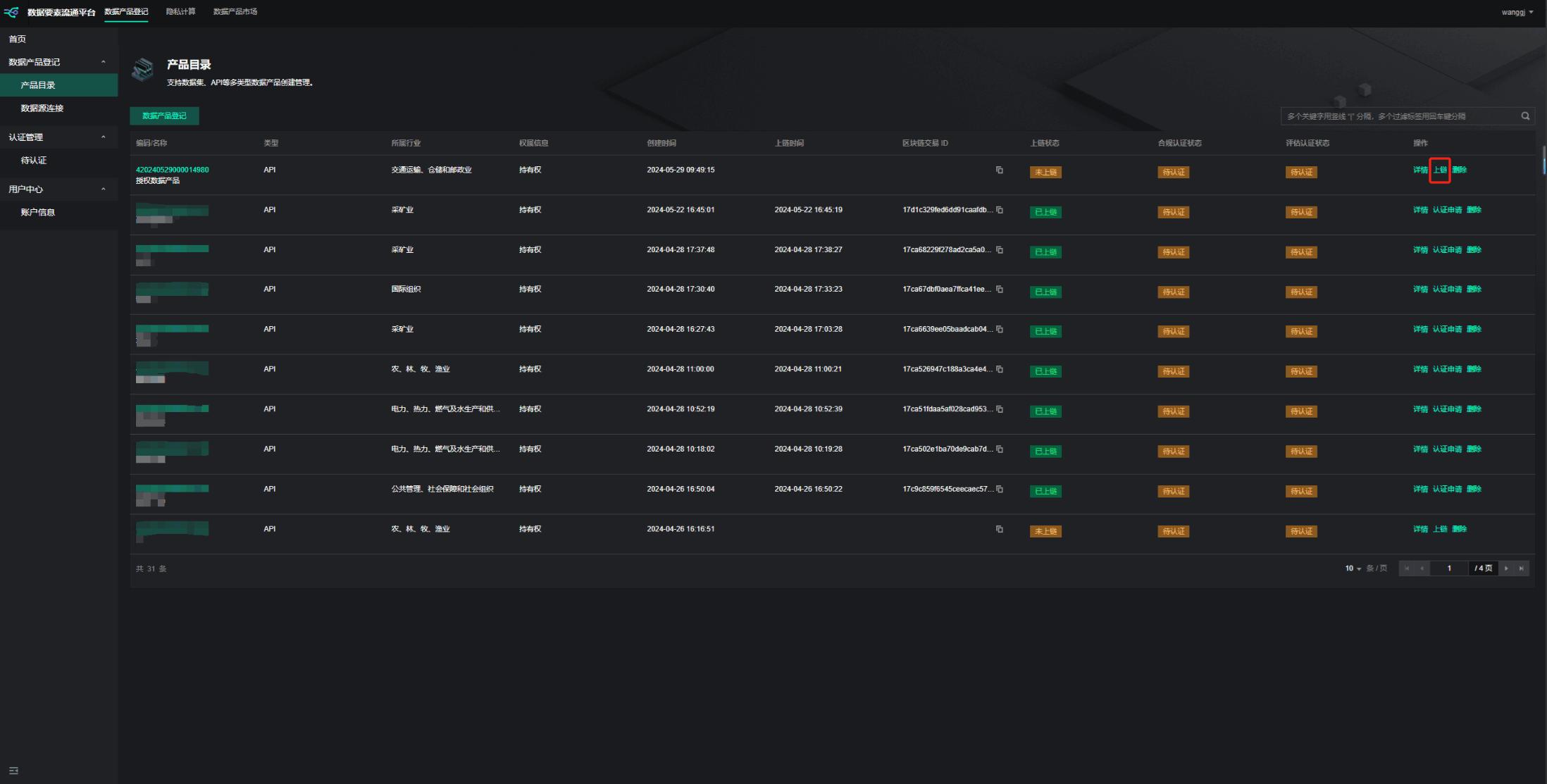This screenshot has width=1547, height=784.
Task: Copy transaction ID starting with 17d1c329fed6
Action: tap(999, 210)
